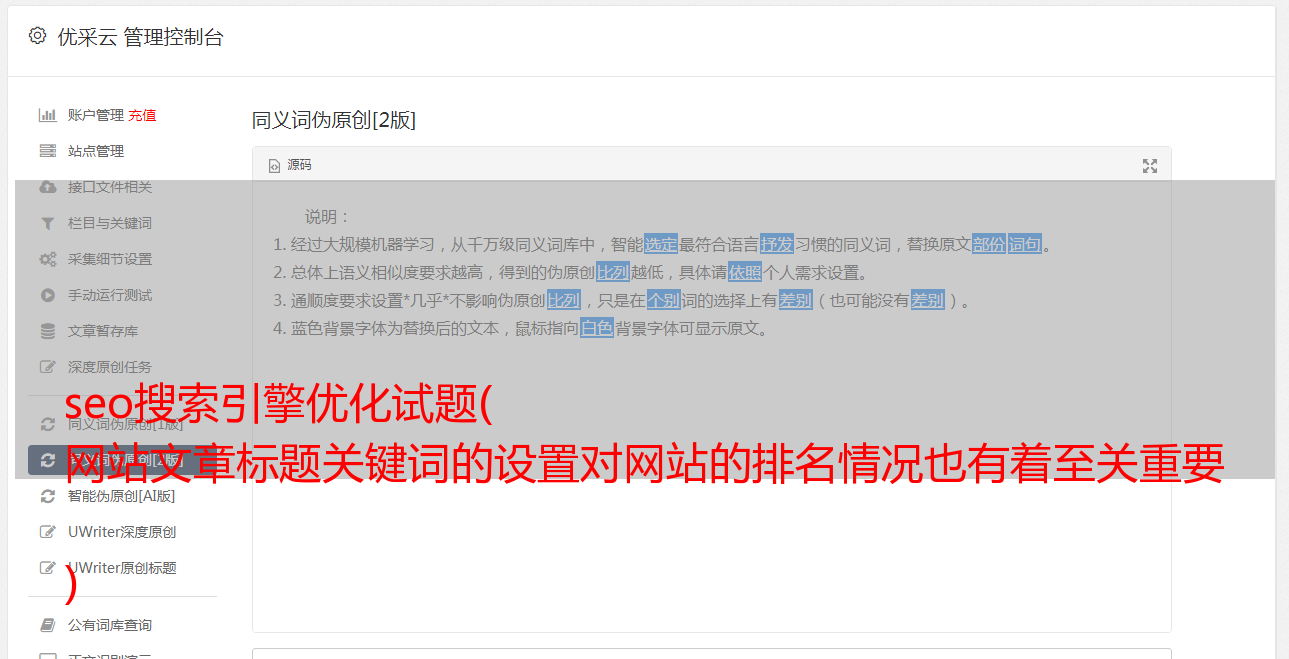Image resolution: width=1289 pixels, height=659 pixels.
Task: Click highlighted word 选定 in the text
Action: click(661, 244)
